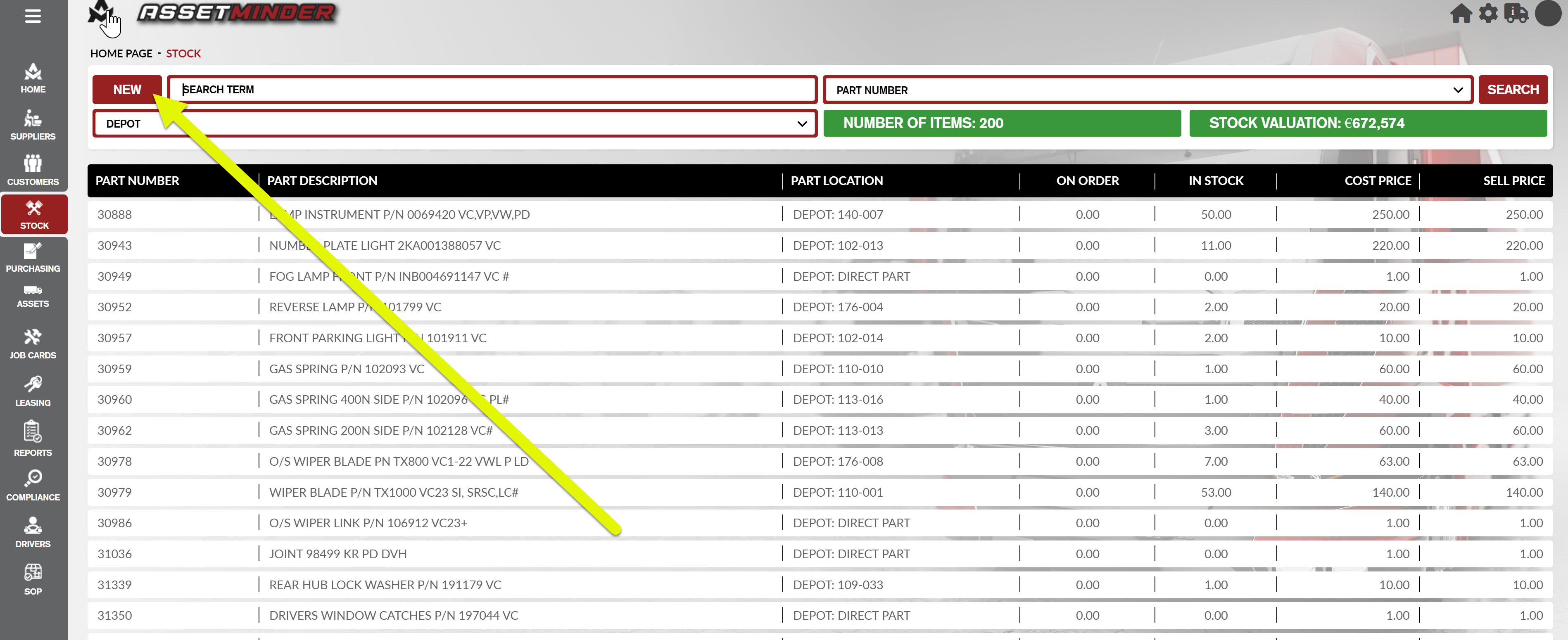Image resolution: width=1568 pixels, height=640 pixels.
Task: Click location 'DEPOT: 110-010'
Action: point(838,369)
